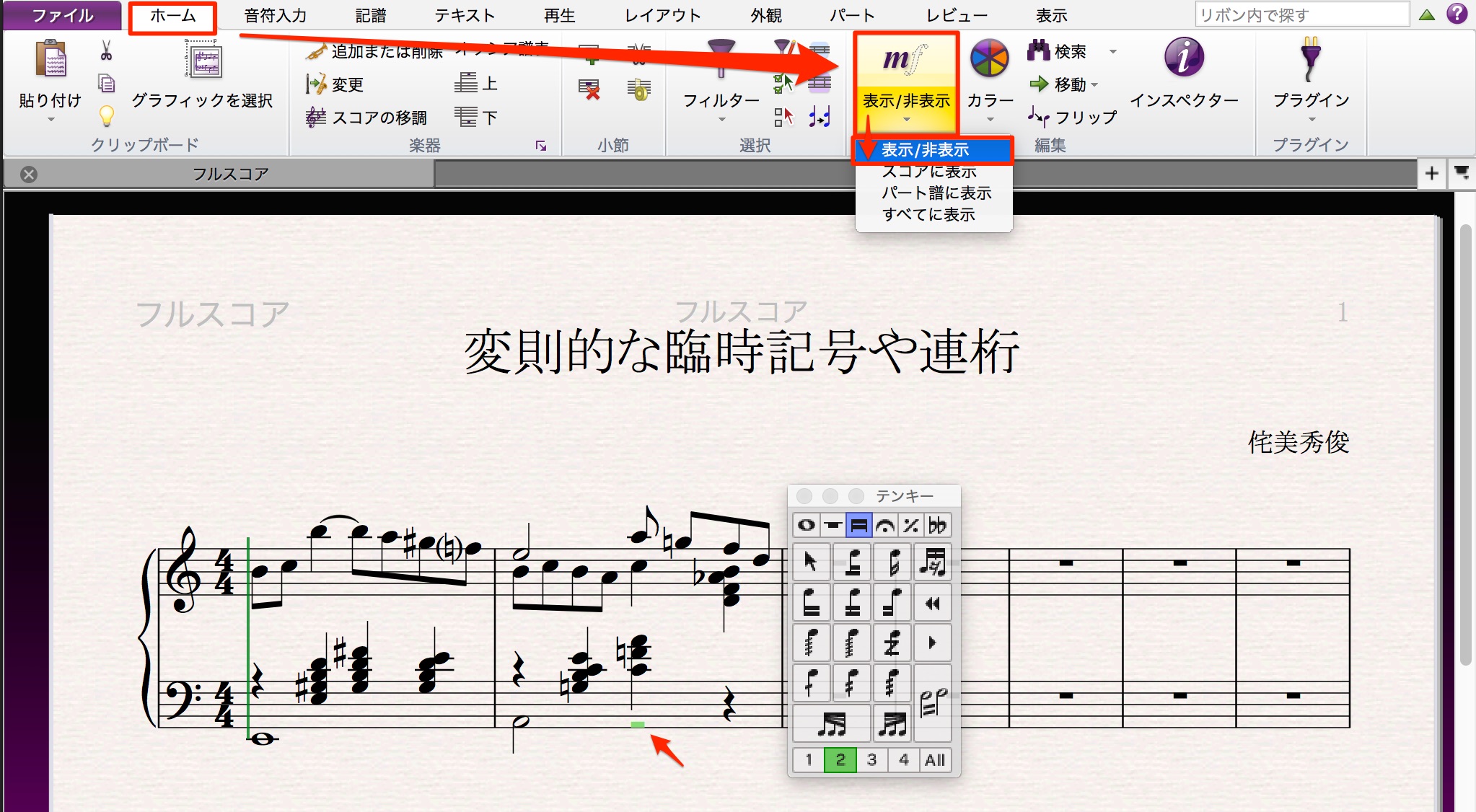Image resolution: width=1476 pixels, height=812 pixels.
Task: Expand the Find (検索) dropdown arrow
Action: (x=1113, y=51)
